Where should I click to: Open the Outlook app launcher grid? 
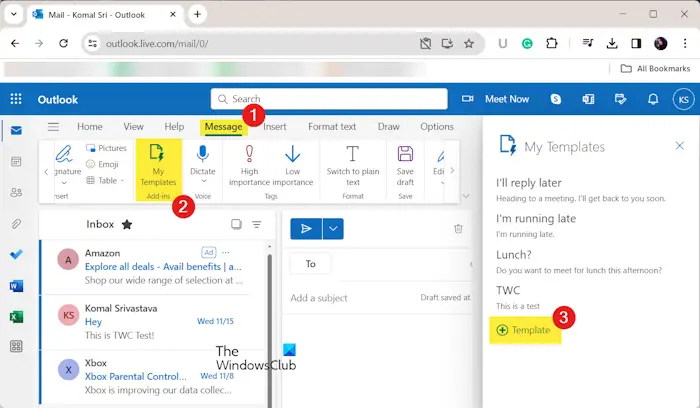[16, 99]
